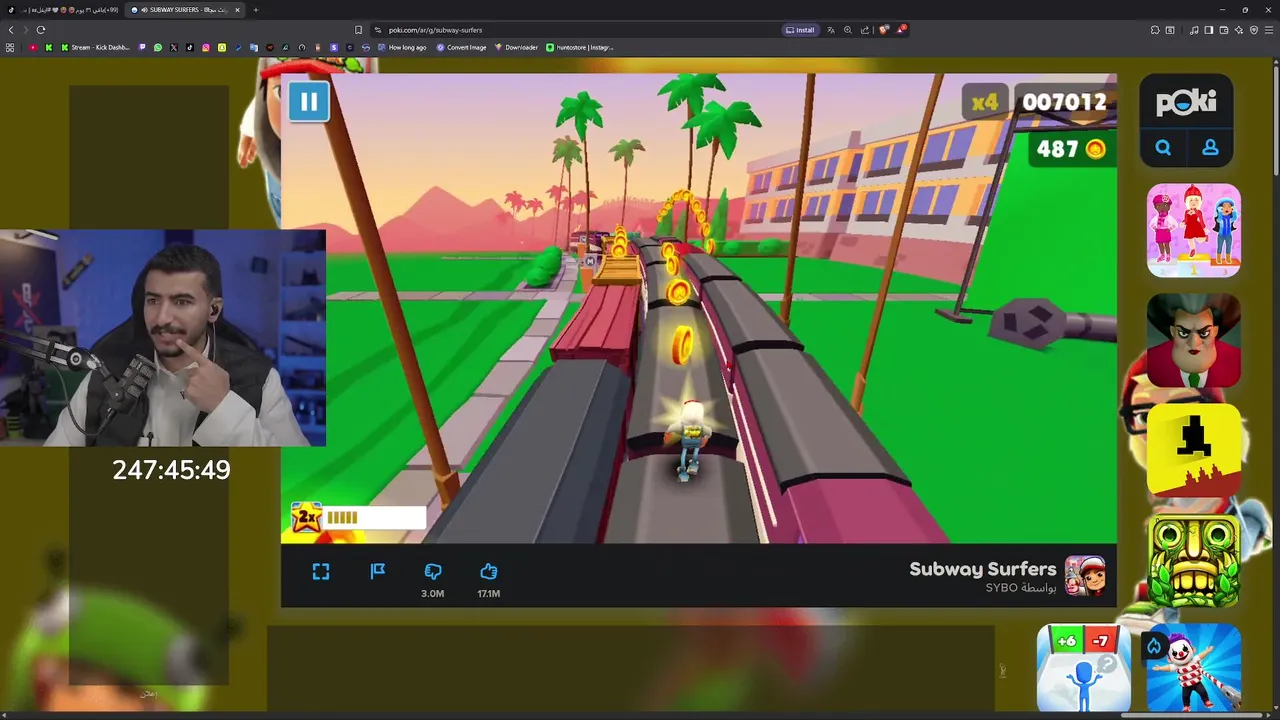The image size is (1280, 720).
Task: Open the WhatsApp bookmark icon
Action: (x=158, y=47)
